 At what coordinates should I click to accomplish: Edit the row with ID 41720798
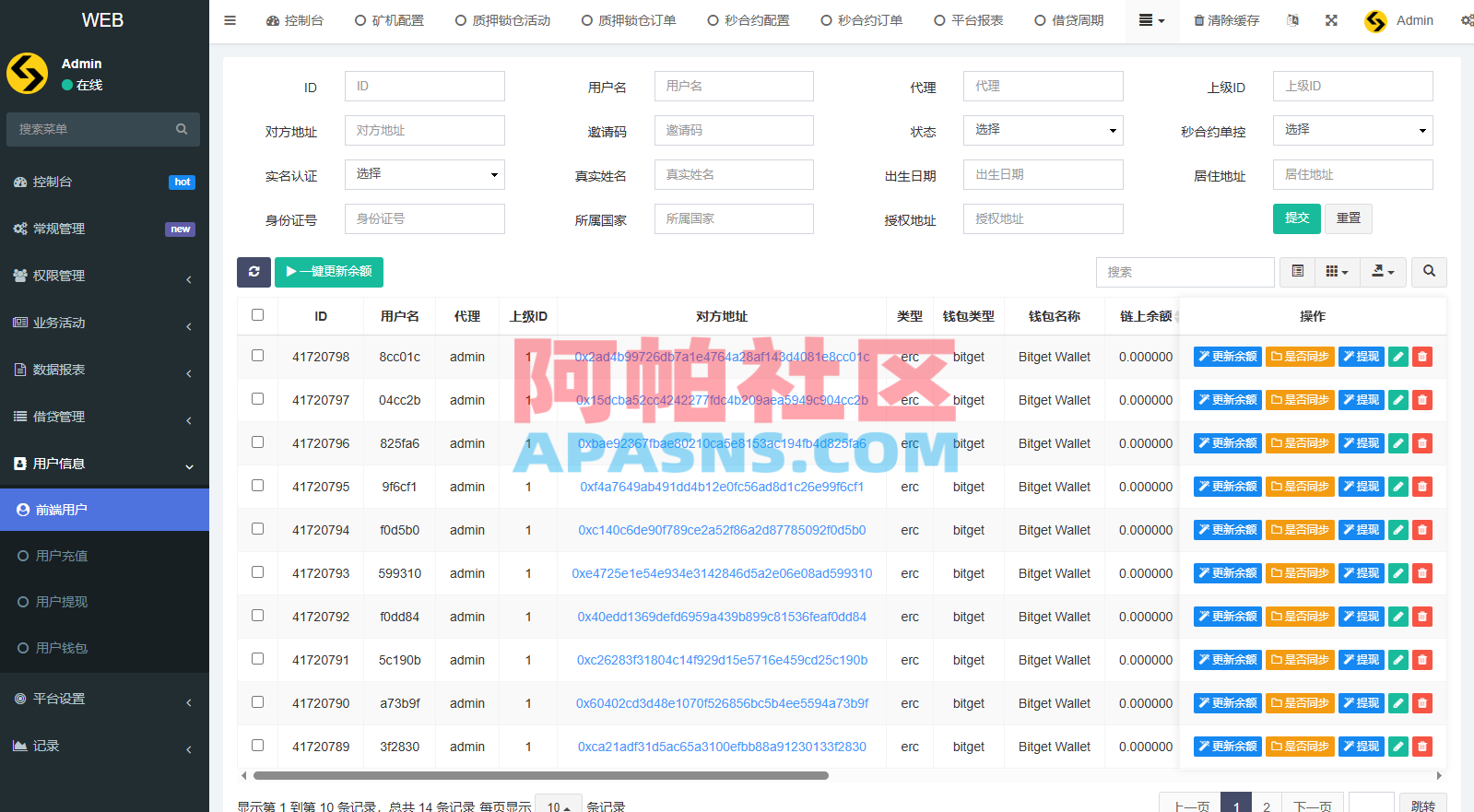(x=1398, y=357)
